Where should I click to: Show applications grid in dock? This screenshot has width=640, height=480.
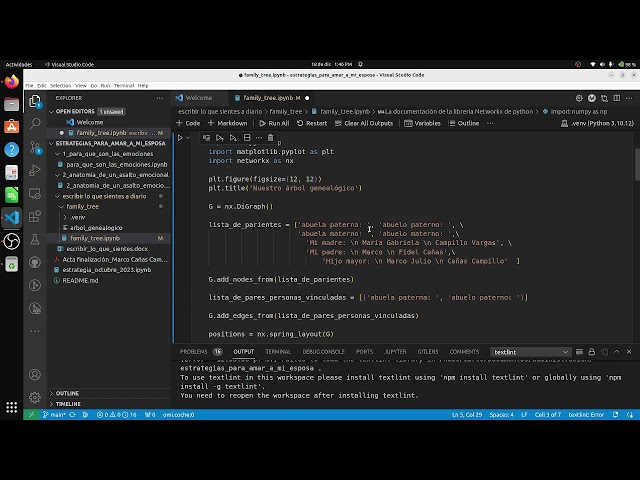pos(11,407)
